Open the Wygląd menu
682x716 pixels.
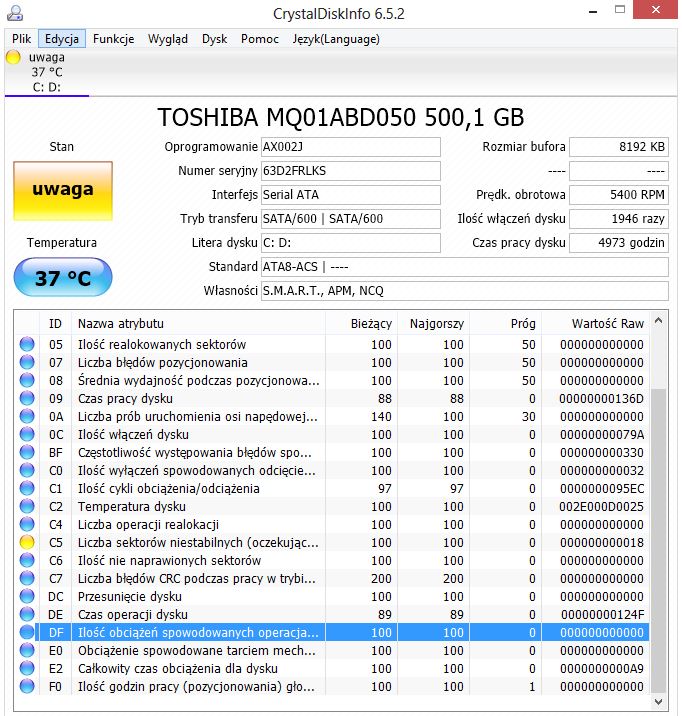168,39
